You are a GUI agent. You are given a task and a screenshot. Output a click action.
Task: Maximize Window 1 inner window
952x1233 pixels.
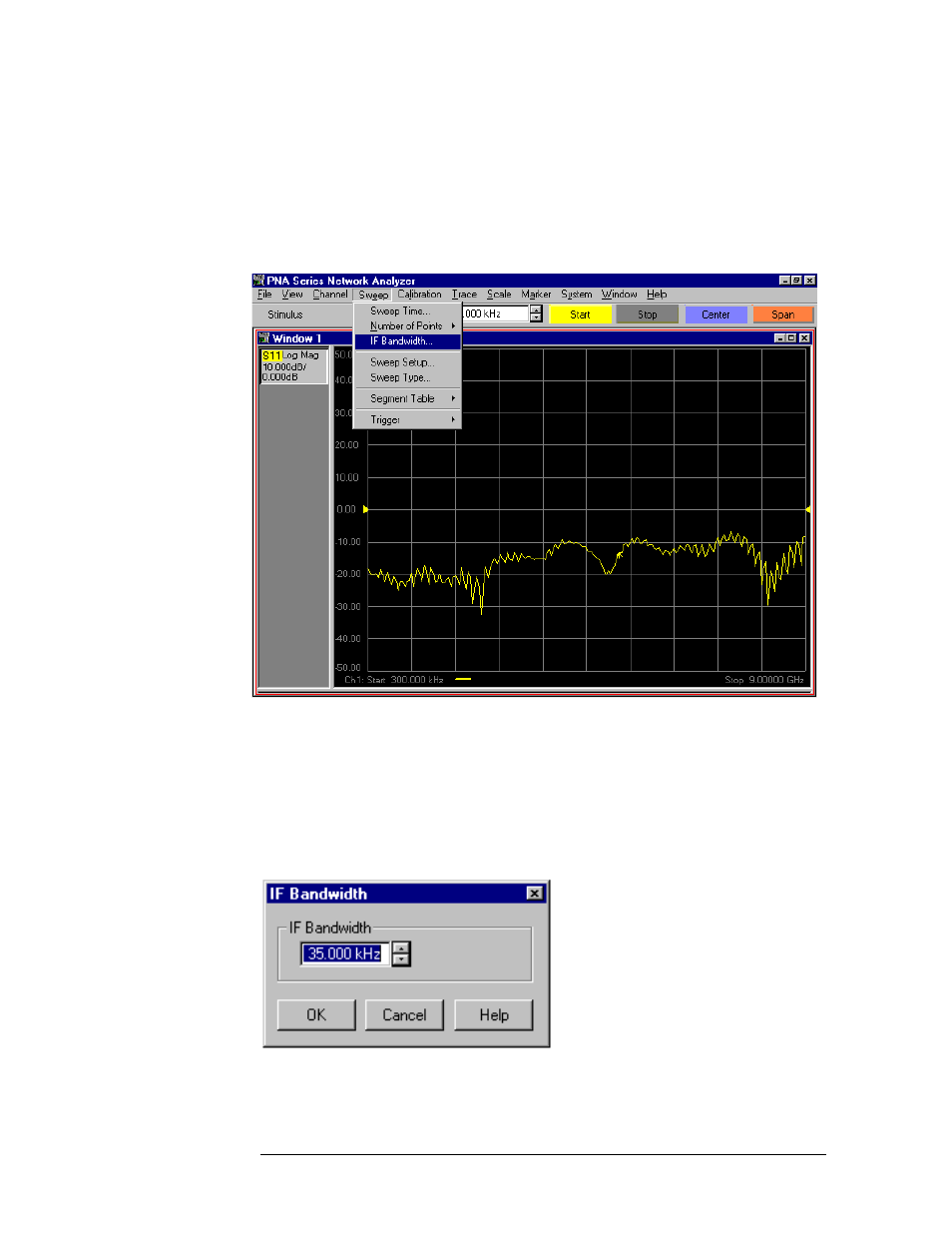point(792,338)
